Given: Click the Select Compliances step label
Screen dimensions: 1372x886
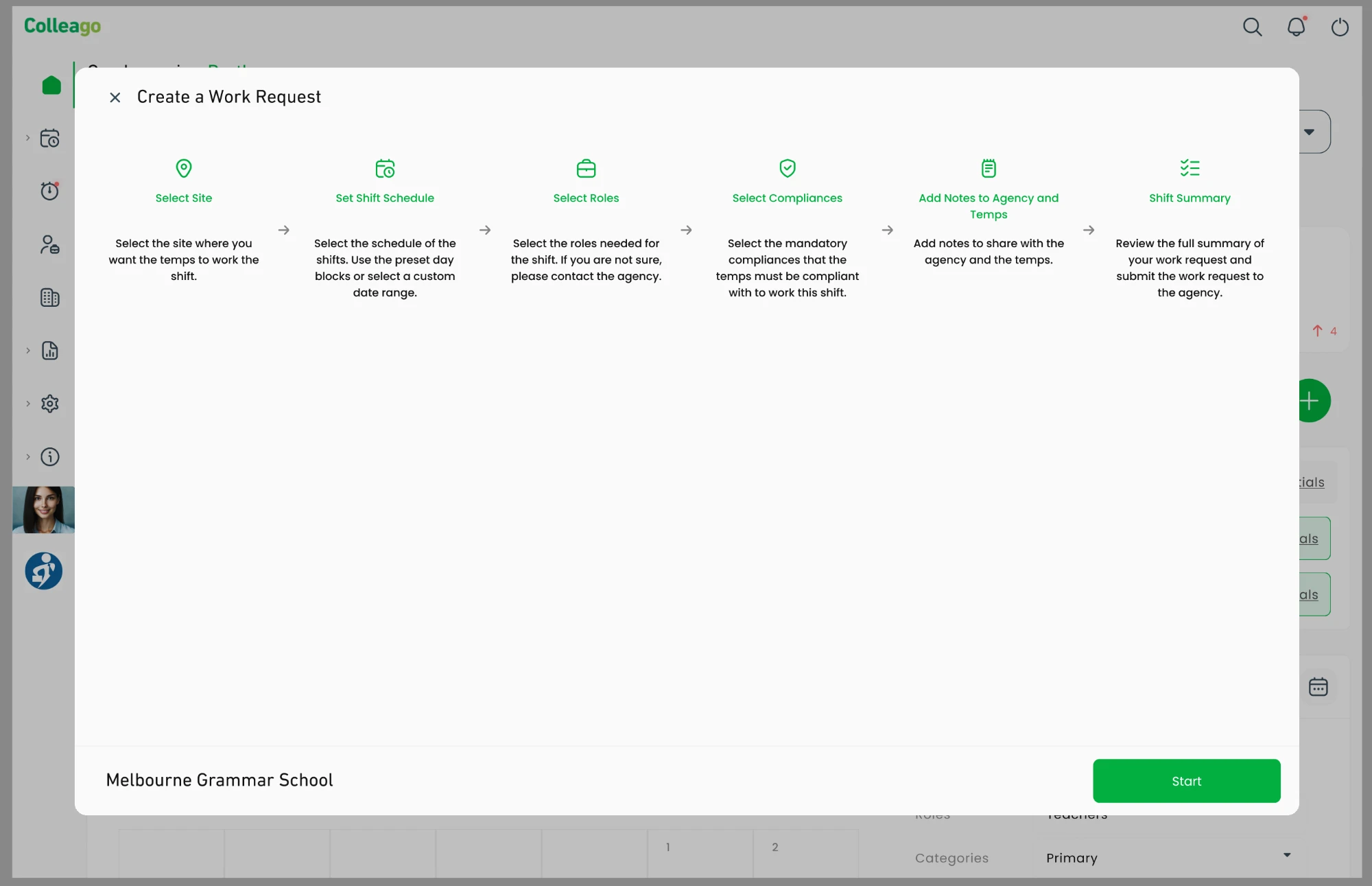Looking at the screenshot, I should click(788, 198).
